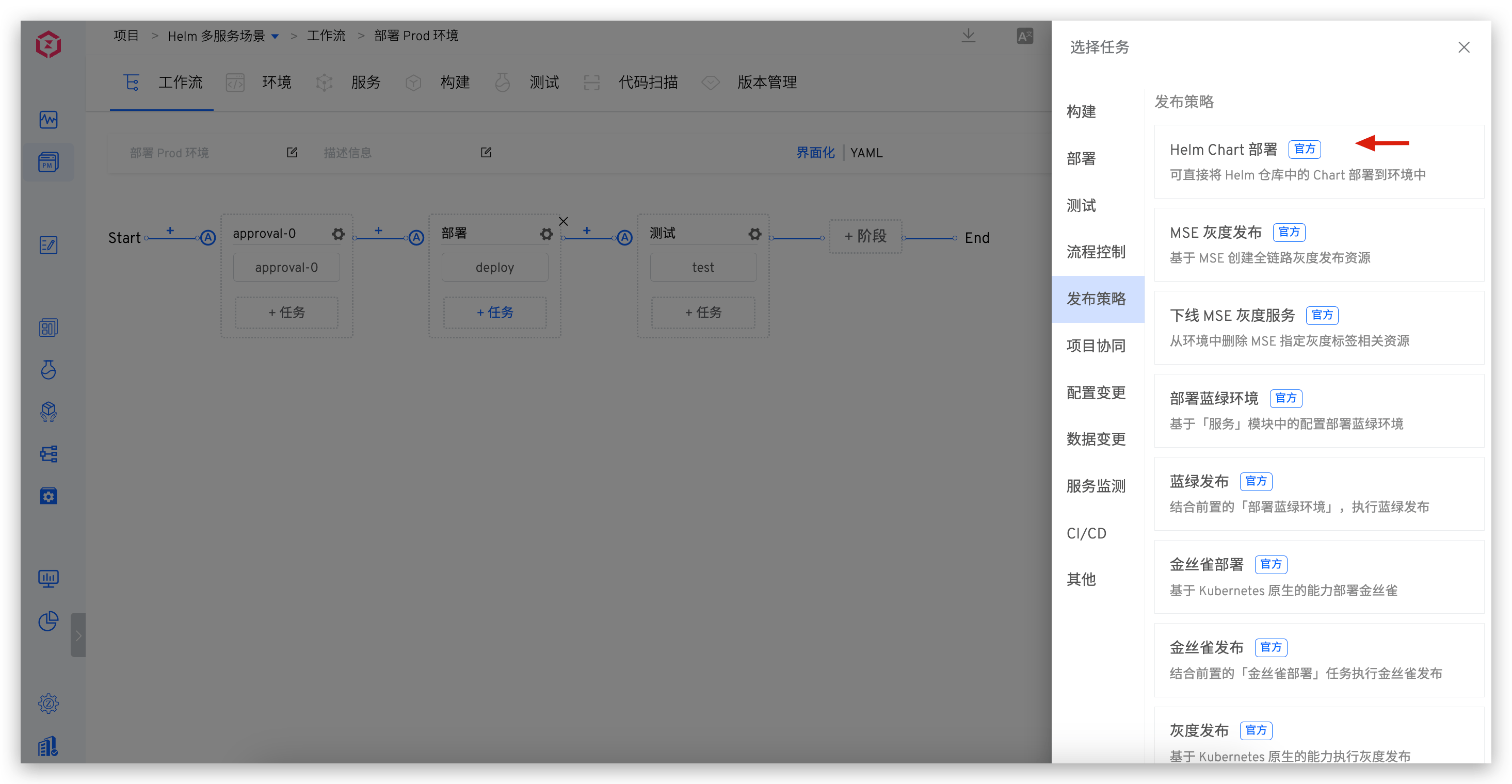
Task: Expand the Helm 多服务场景 project dropdown
Action: [275, 37]
